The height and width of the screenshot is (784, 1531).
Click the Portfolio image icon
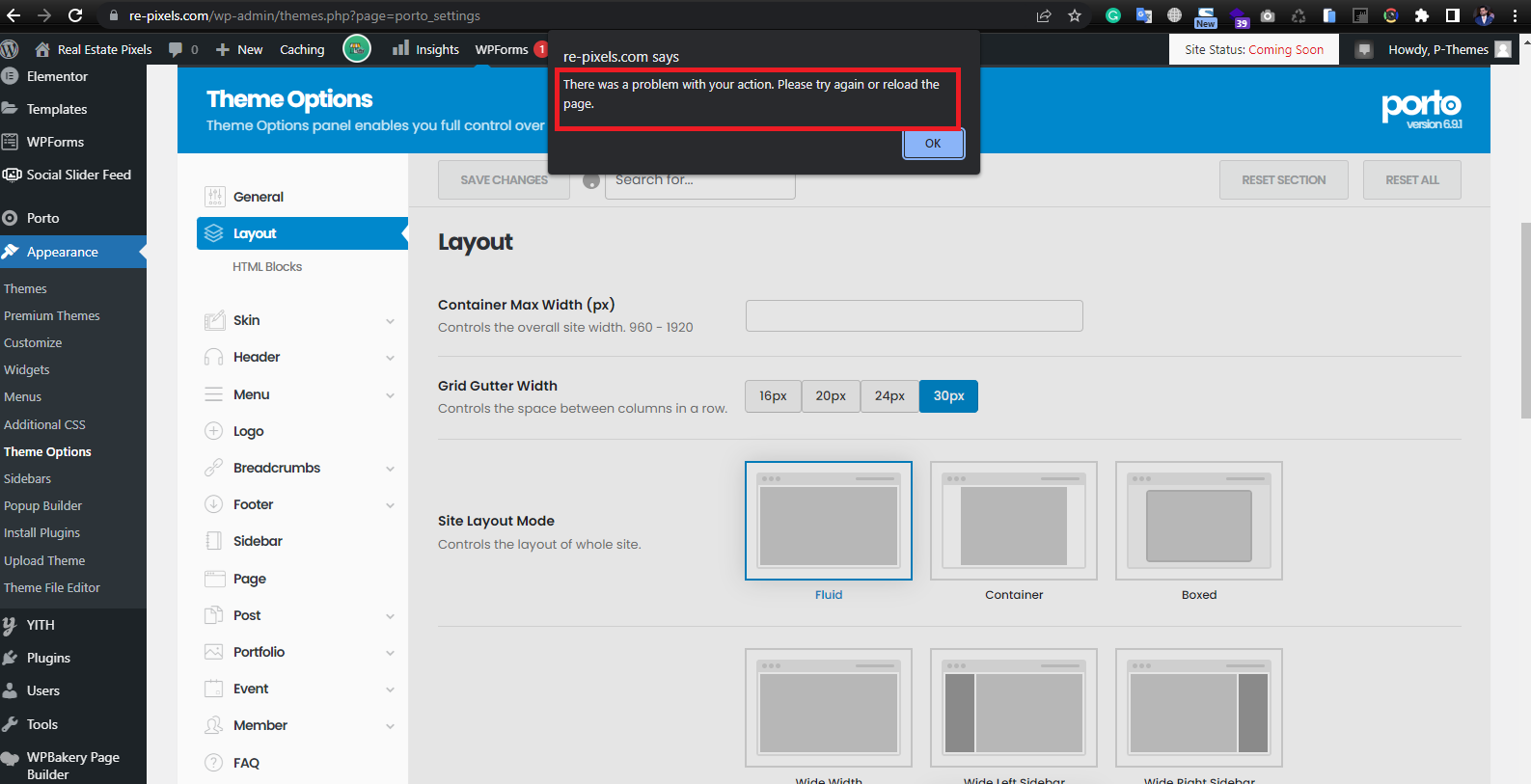click(x=214, y=652)
